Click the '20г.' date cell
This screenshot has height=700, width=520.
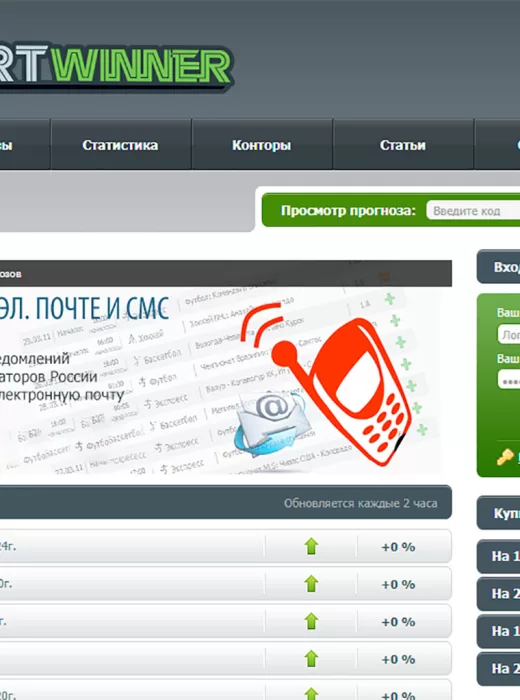click(x=7, y=695)
